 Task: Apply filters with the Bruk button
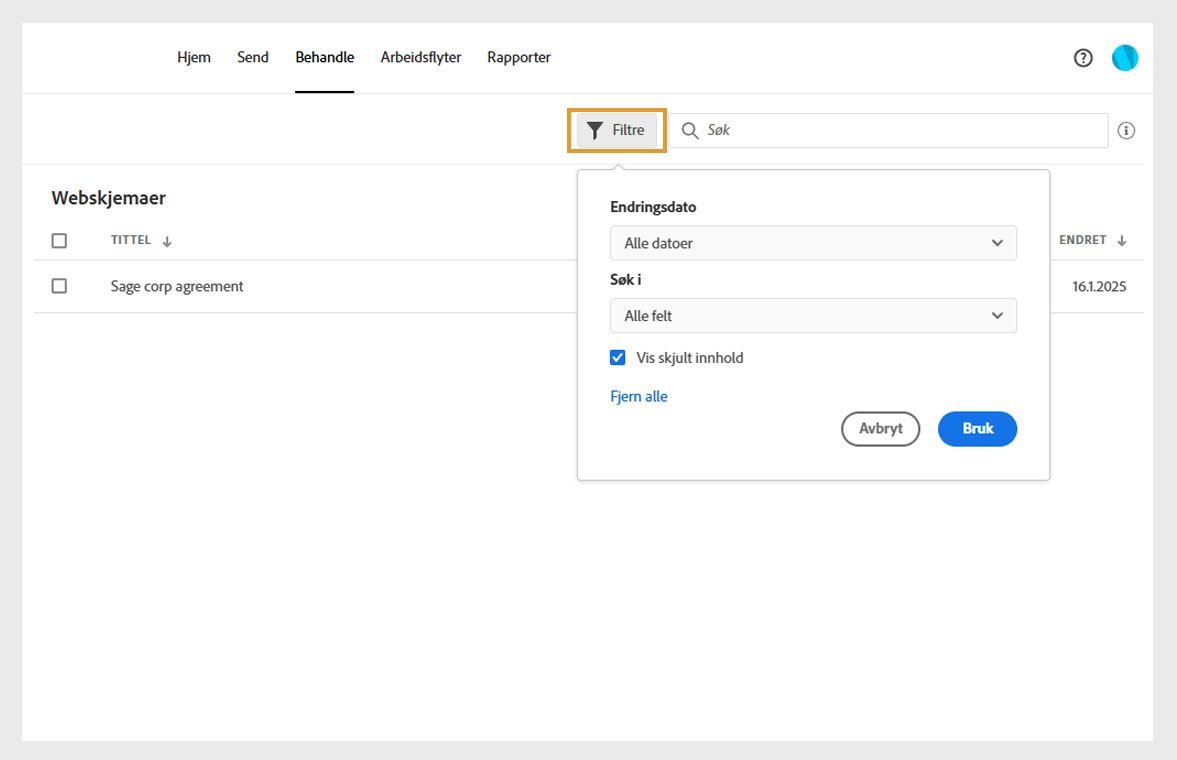pos(976,428)
